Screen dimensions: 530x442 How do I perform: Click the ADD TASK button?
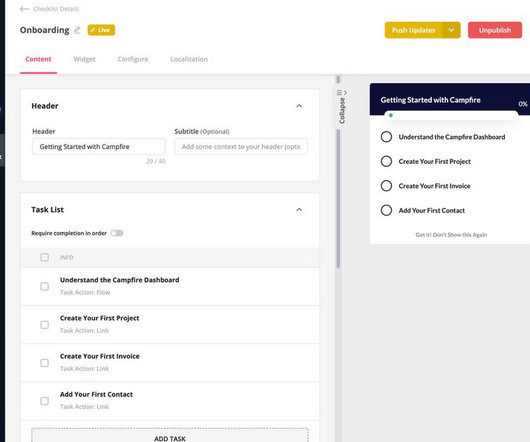coord(170,436)
